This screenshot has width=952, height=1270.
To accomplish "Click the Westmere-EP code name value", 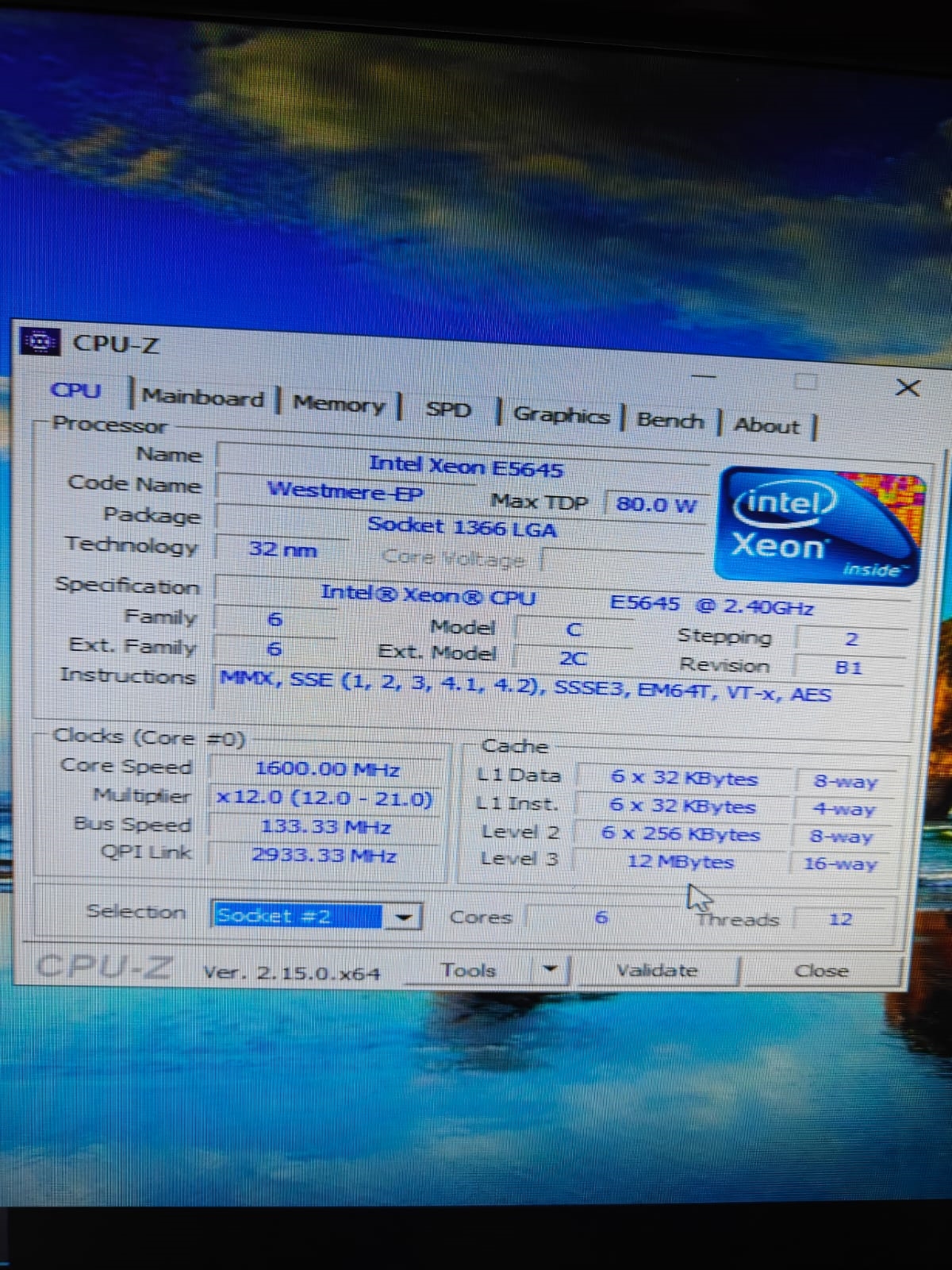I will click(x=345, y=491).
